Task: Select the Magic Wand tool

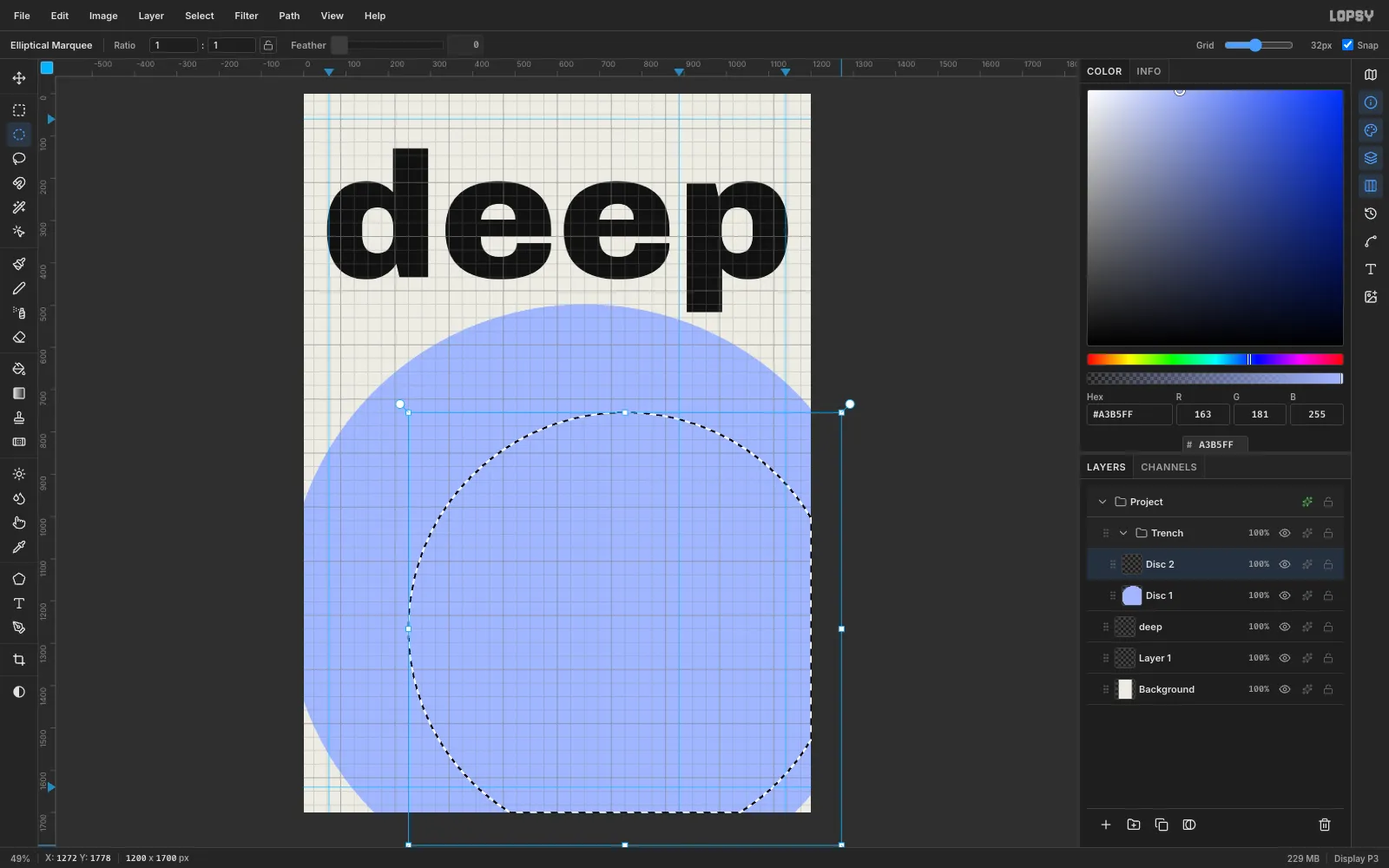Action: [19, 207]
